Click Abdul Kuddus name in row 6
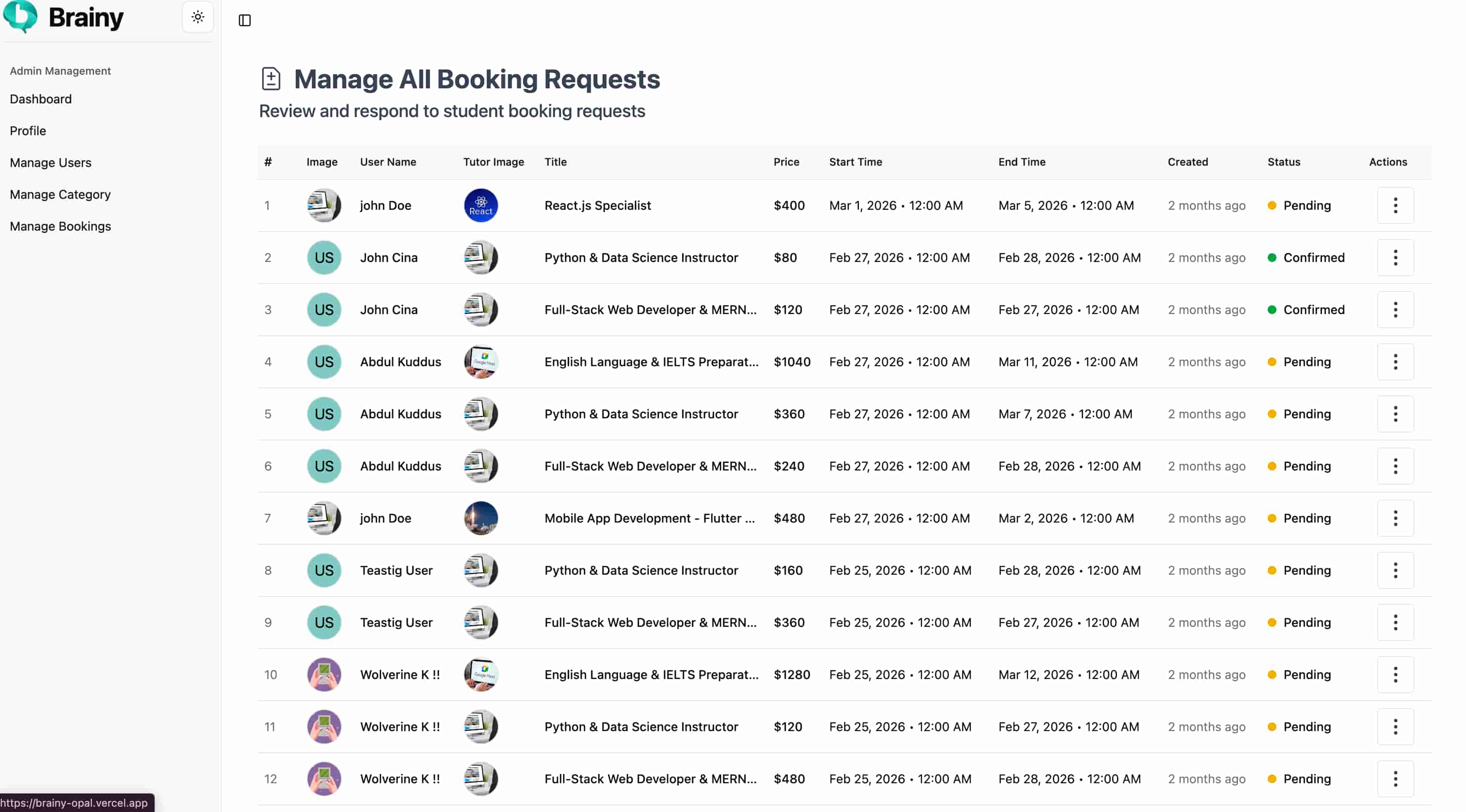 pyautogui.click(x=400, y=466)
